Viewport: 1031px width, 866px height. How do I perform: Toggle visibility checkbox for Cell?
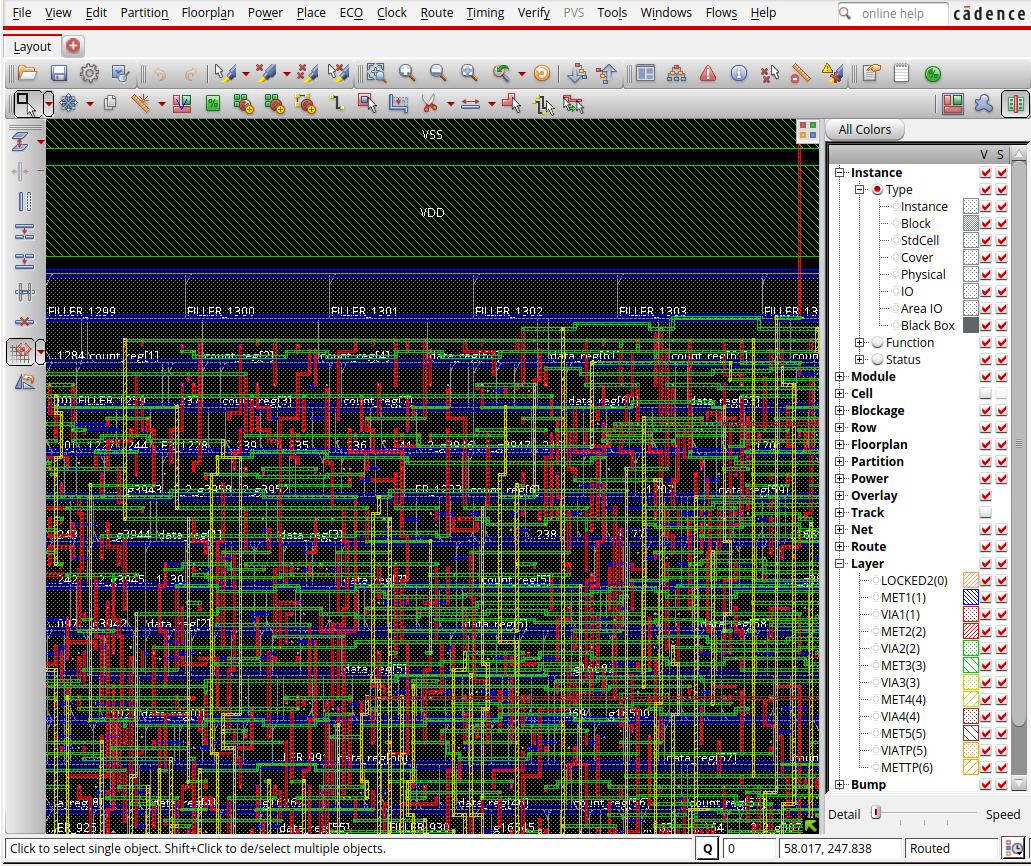point(986,394)
